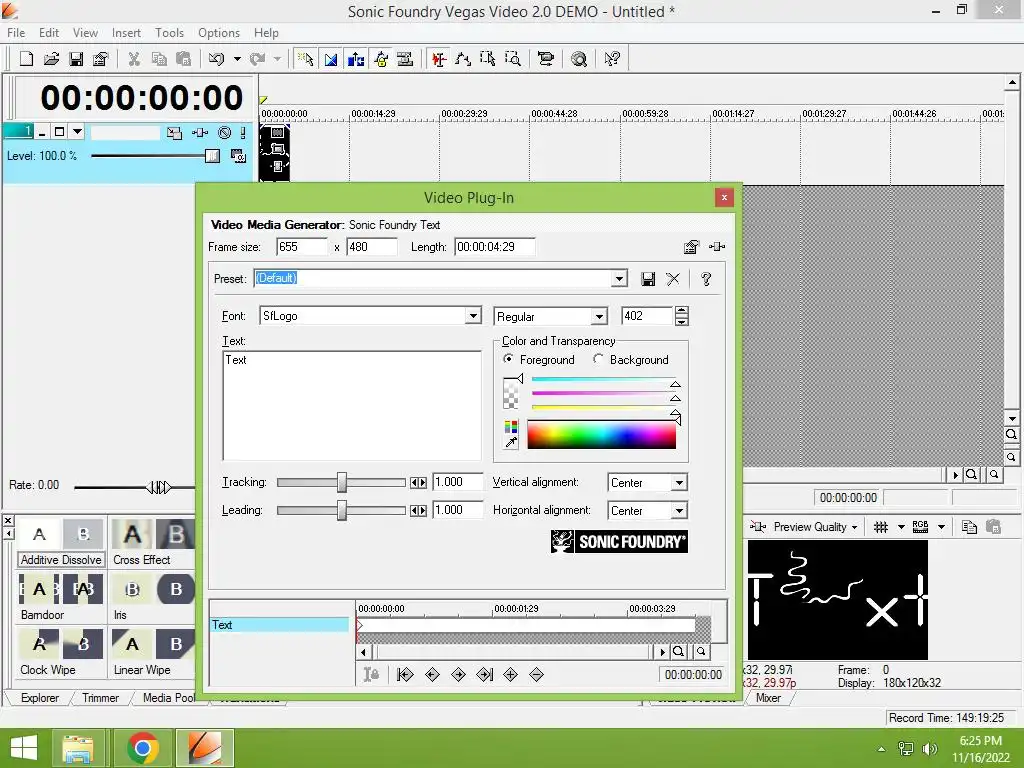
Task: Solo track 1 with the exclamation icon
Action: [243, 133]
